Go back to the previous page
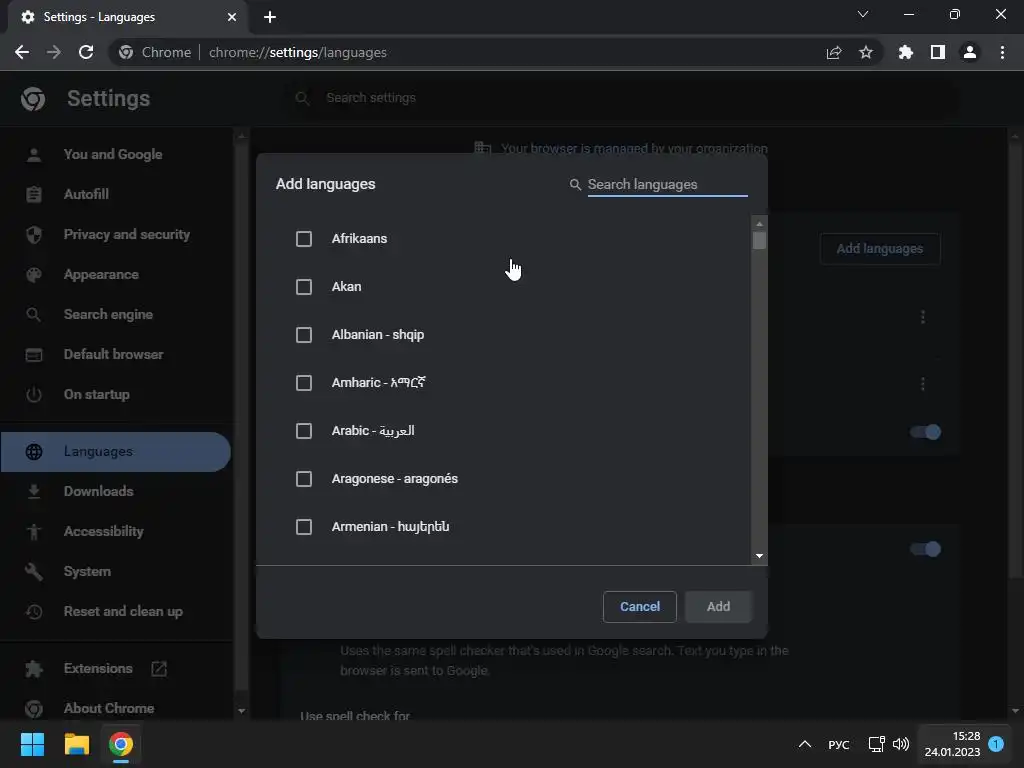The image size is (1024, 768). tap(22, 52)
